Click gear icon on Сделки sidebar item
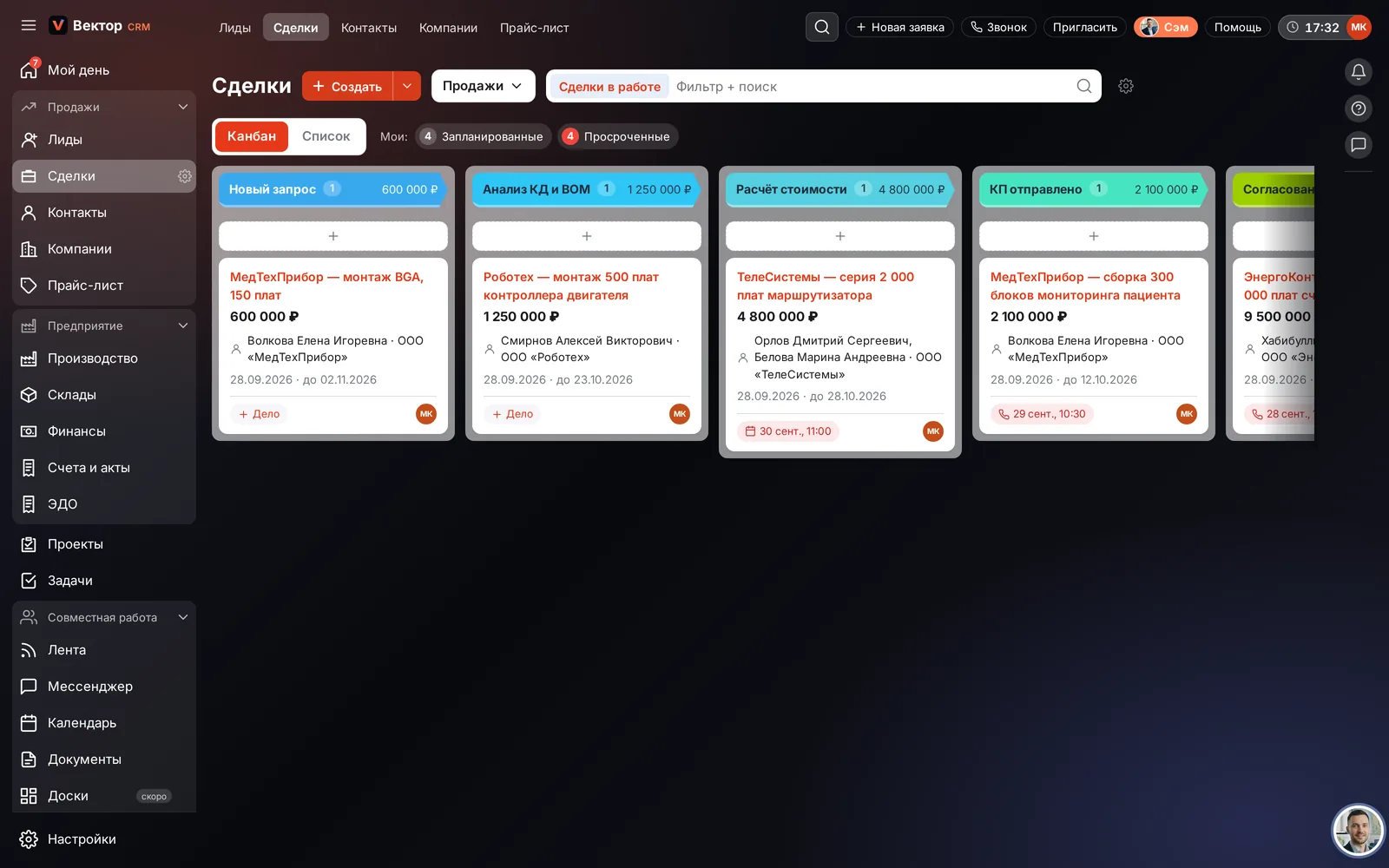 pos(184,176)
